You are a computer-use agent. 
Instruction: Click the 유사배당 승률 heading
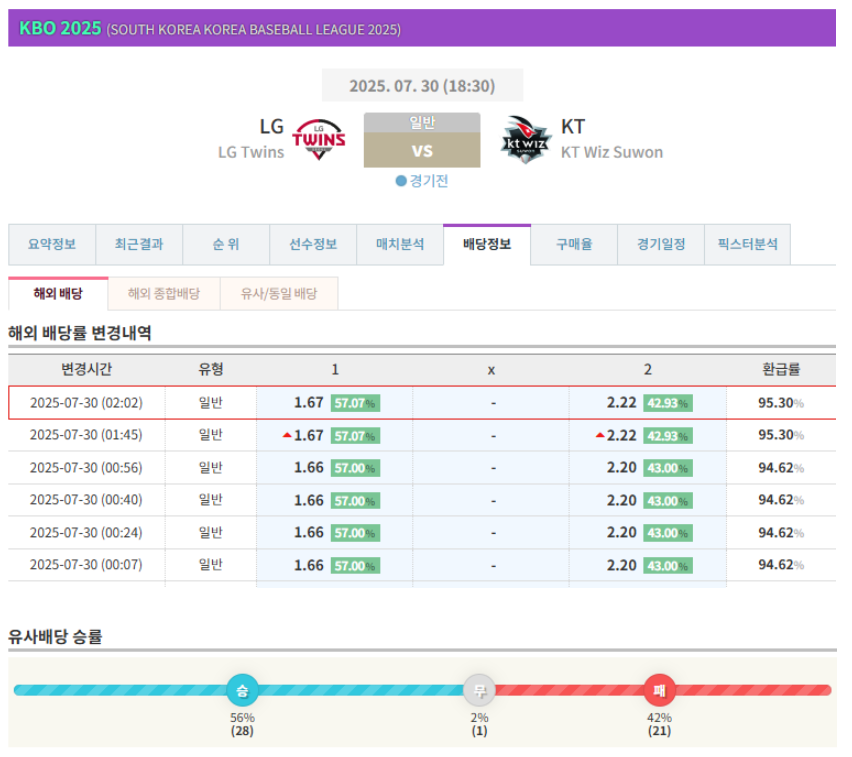pos(55,636)
